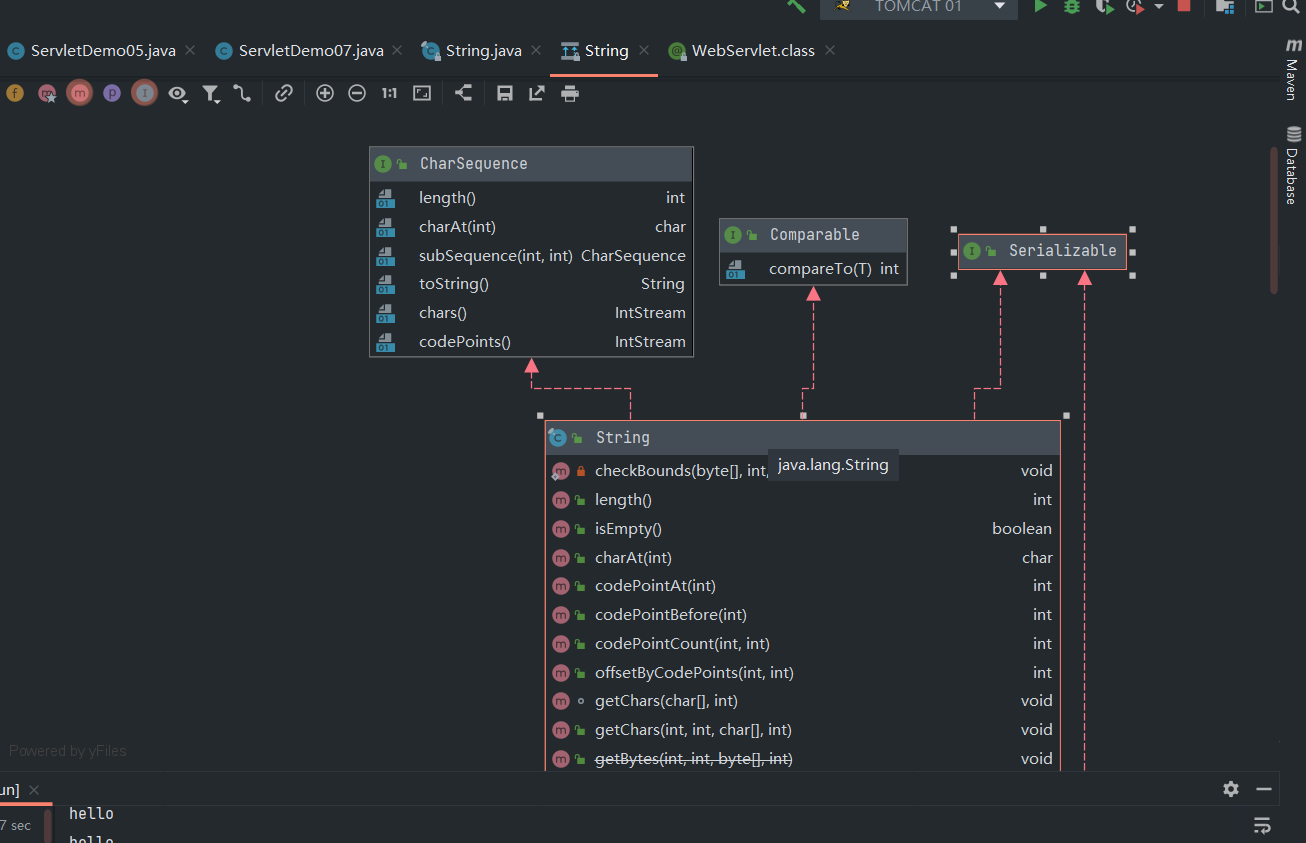Select codePointAt(int) in String node
The image size is (1306, 843).
[802, 586]
